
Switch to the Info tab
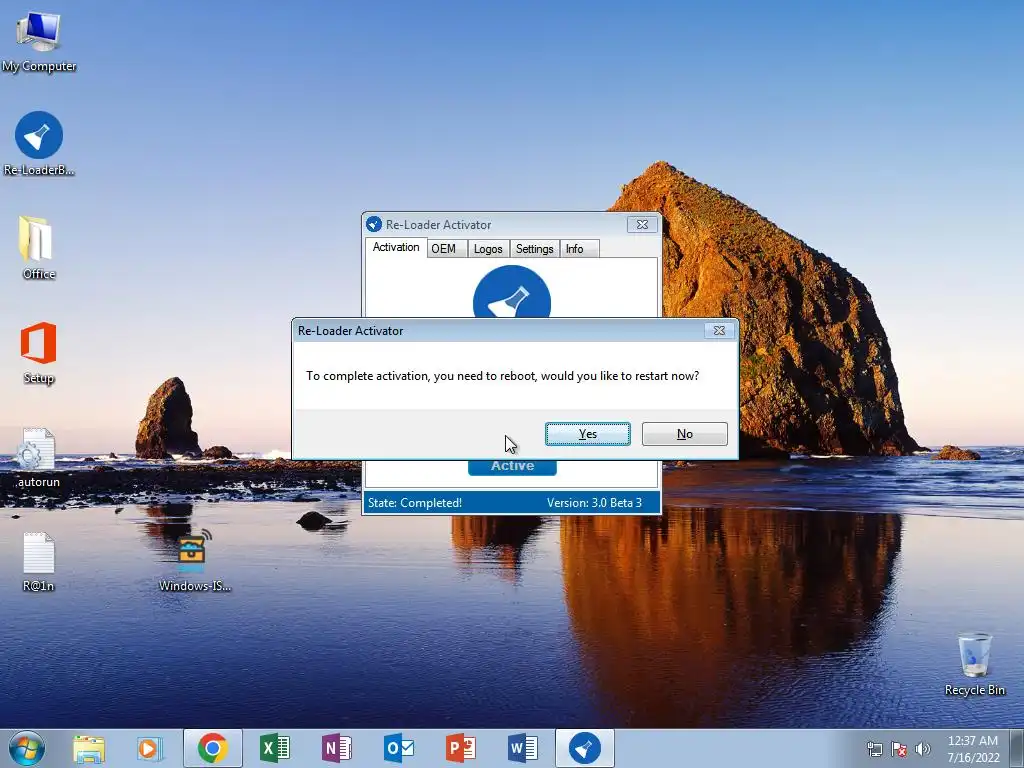(579, 249)
